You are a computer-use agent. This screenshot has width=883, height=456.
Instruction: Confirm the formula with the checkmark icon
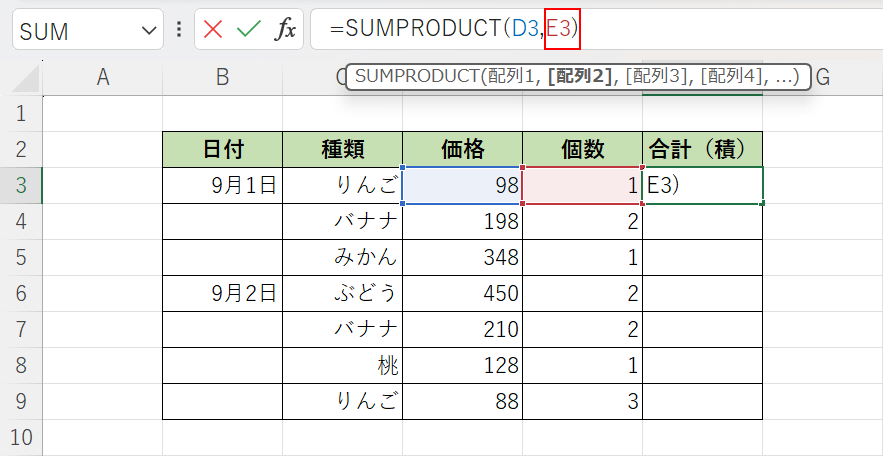click(x=248, y=30)
